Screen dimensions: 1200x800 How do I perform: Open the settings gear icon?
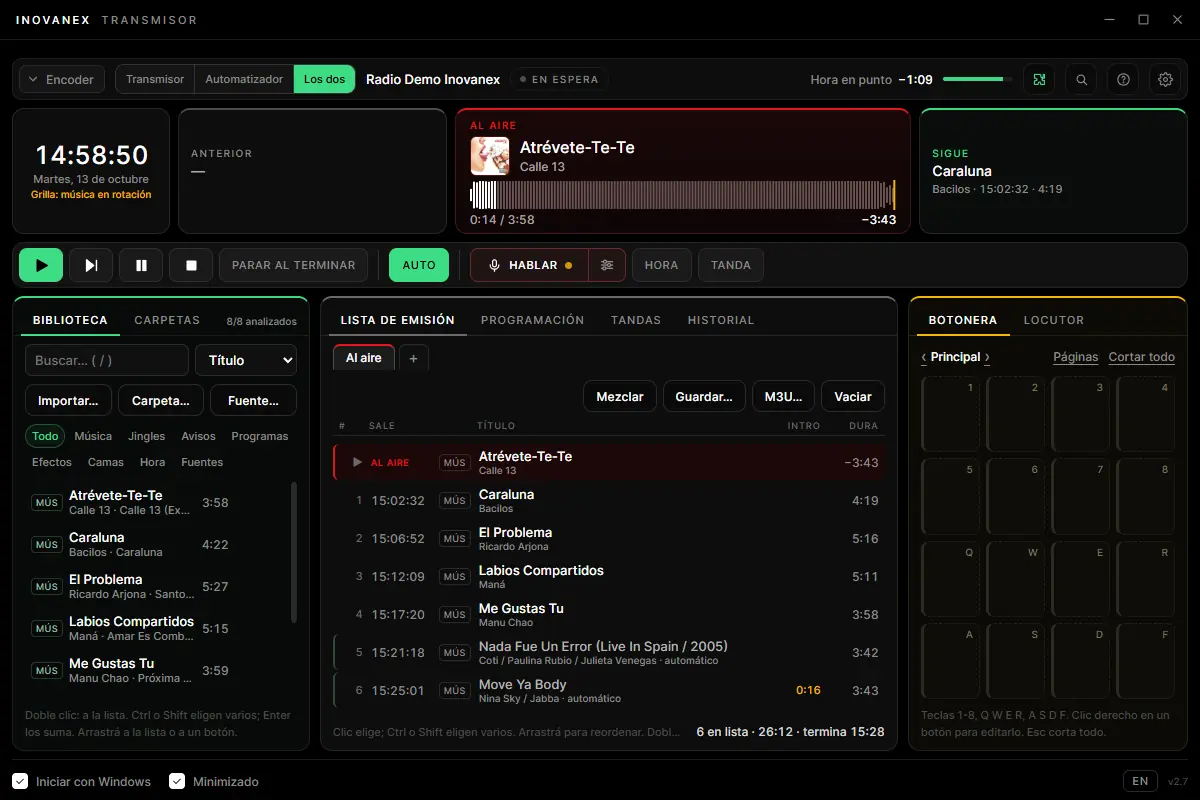(1165, 79)
